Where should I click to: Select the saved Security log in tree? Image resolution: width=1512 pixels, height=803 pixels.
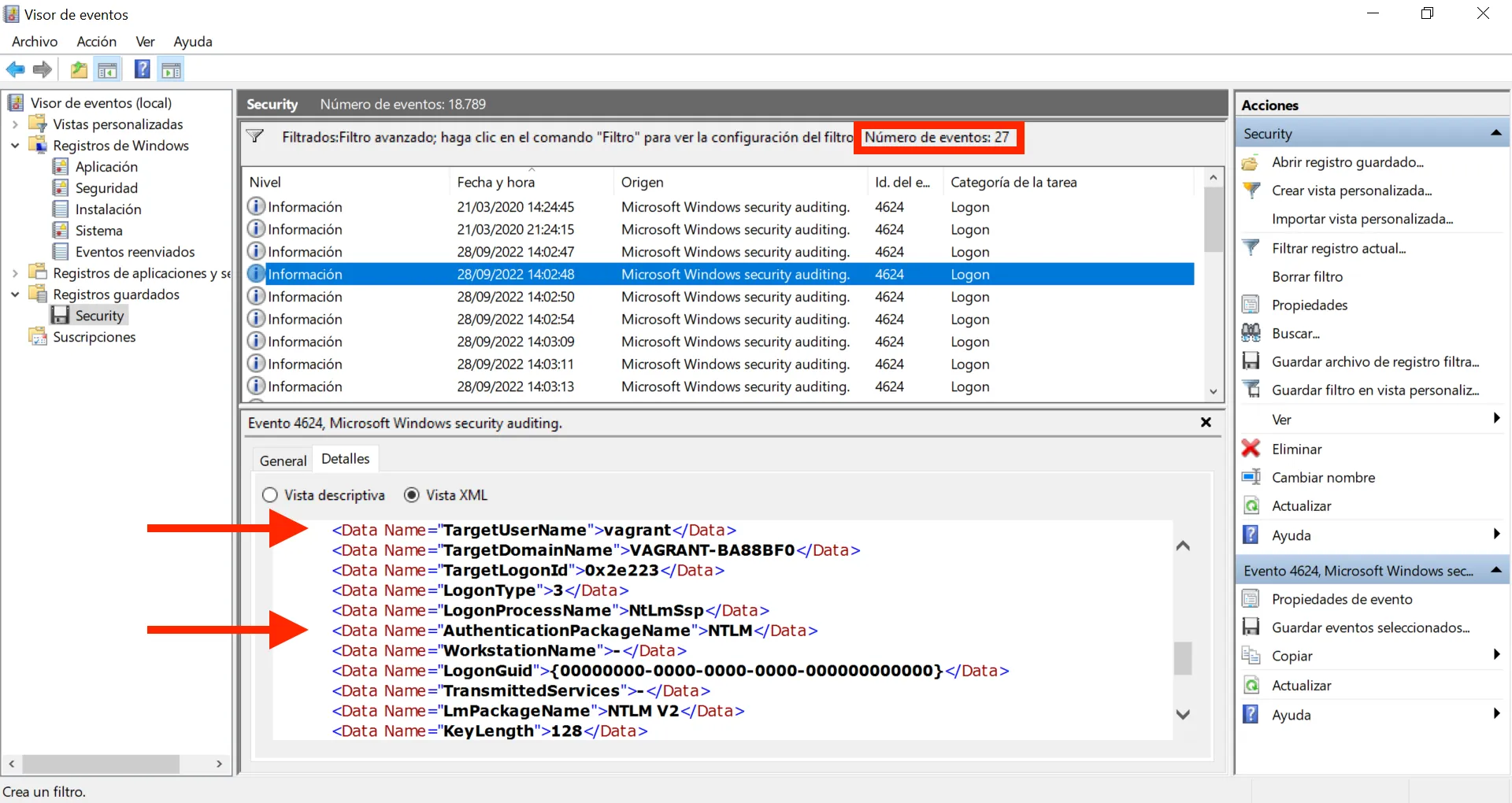[99, 316]
